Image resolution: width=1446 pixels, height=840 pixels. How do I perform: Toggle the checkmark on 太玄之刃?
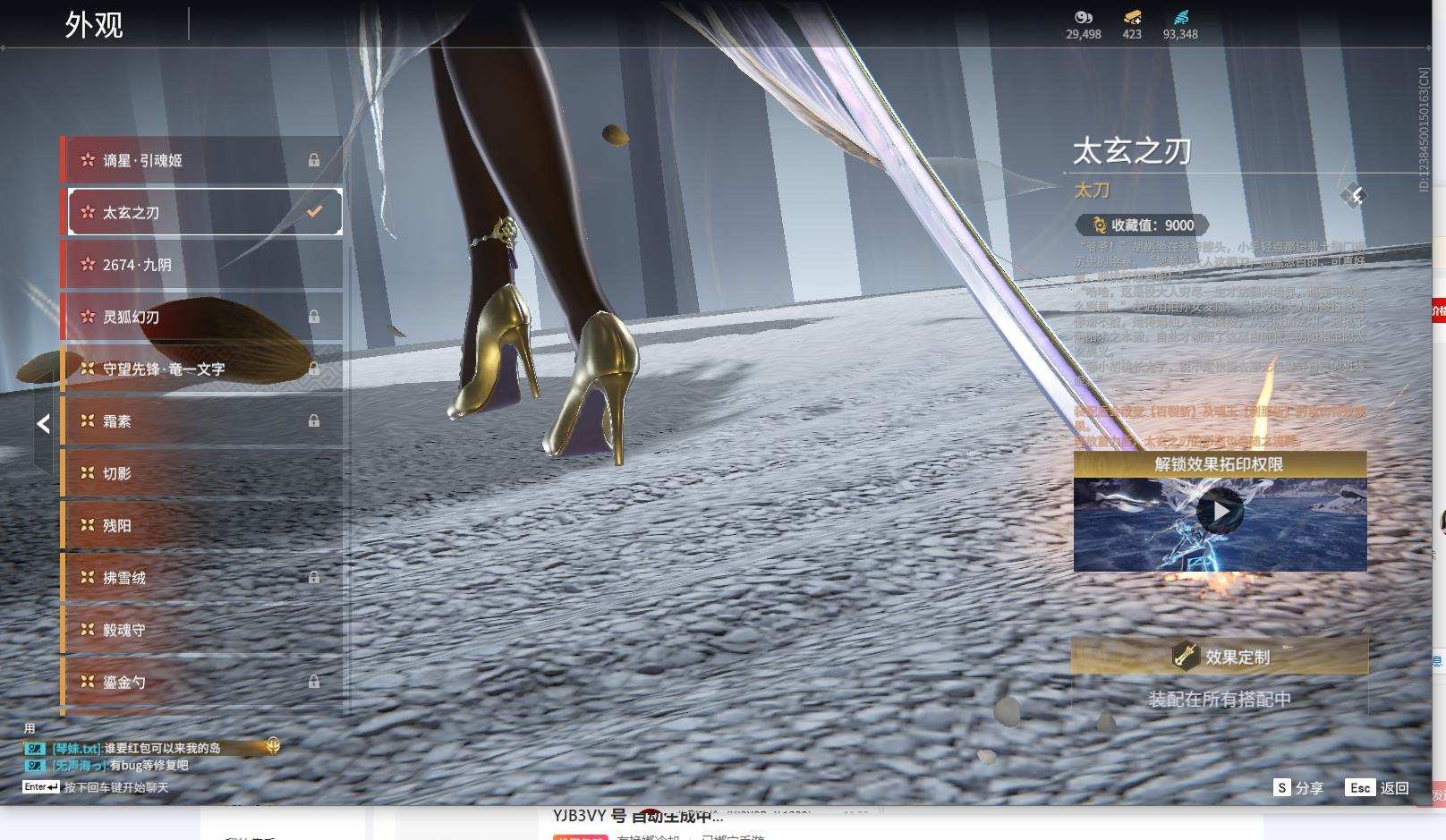click(314, 212)
